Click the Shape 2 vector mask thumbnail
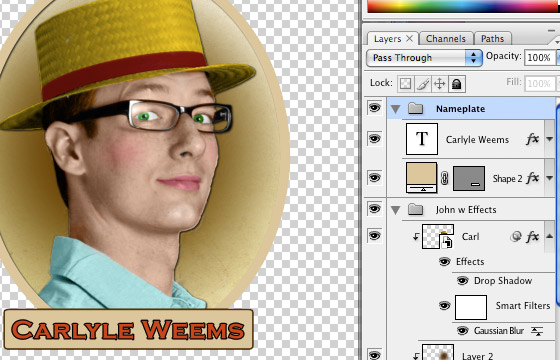The image size is (560, 360). click(x=469, y=178)
